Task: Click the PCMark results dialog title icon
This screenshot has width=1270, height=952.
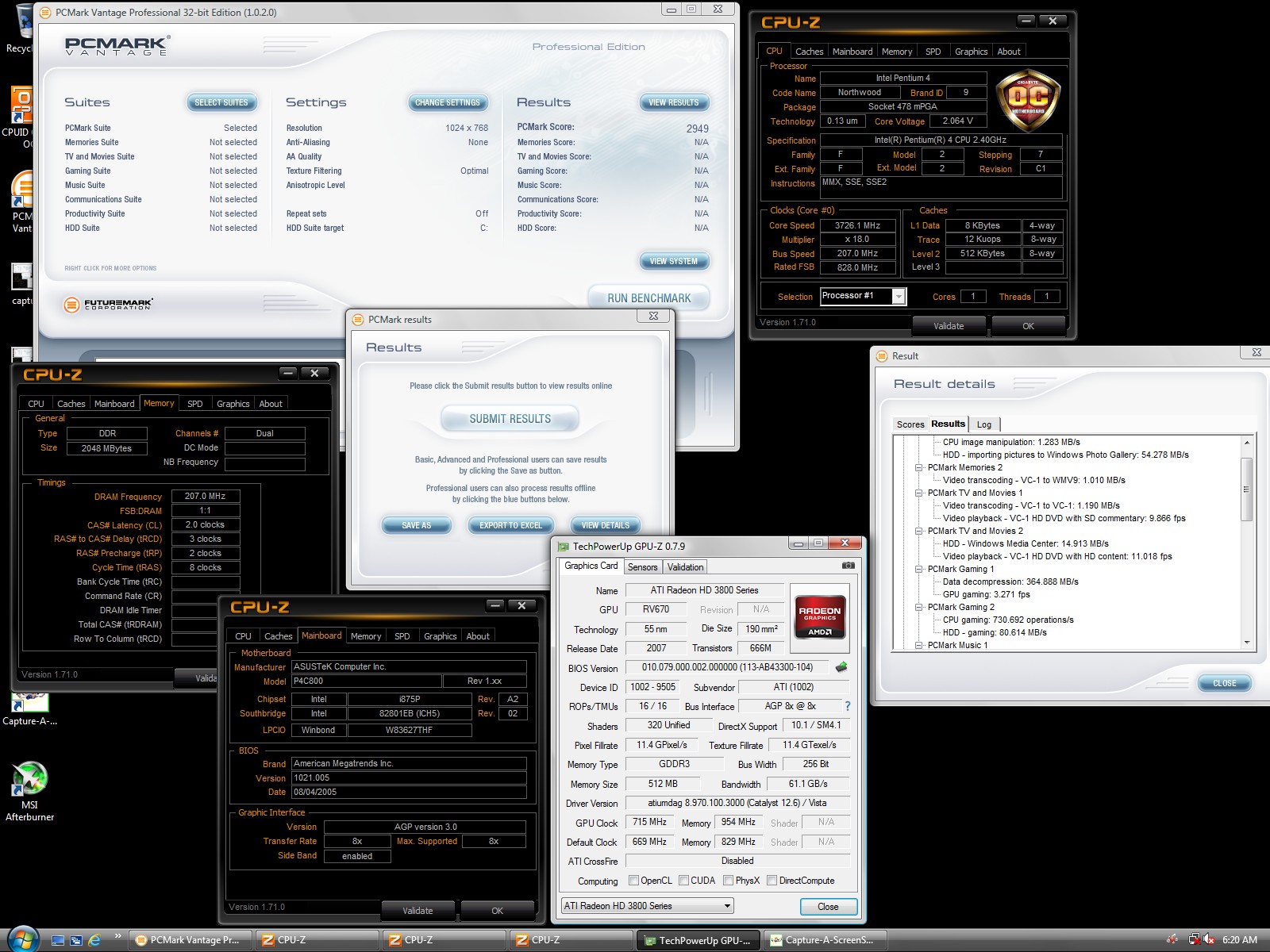Action: 358,319
